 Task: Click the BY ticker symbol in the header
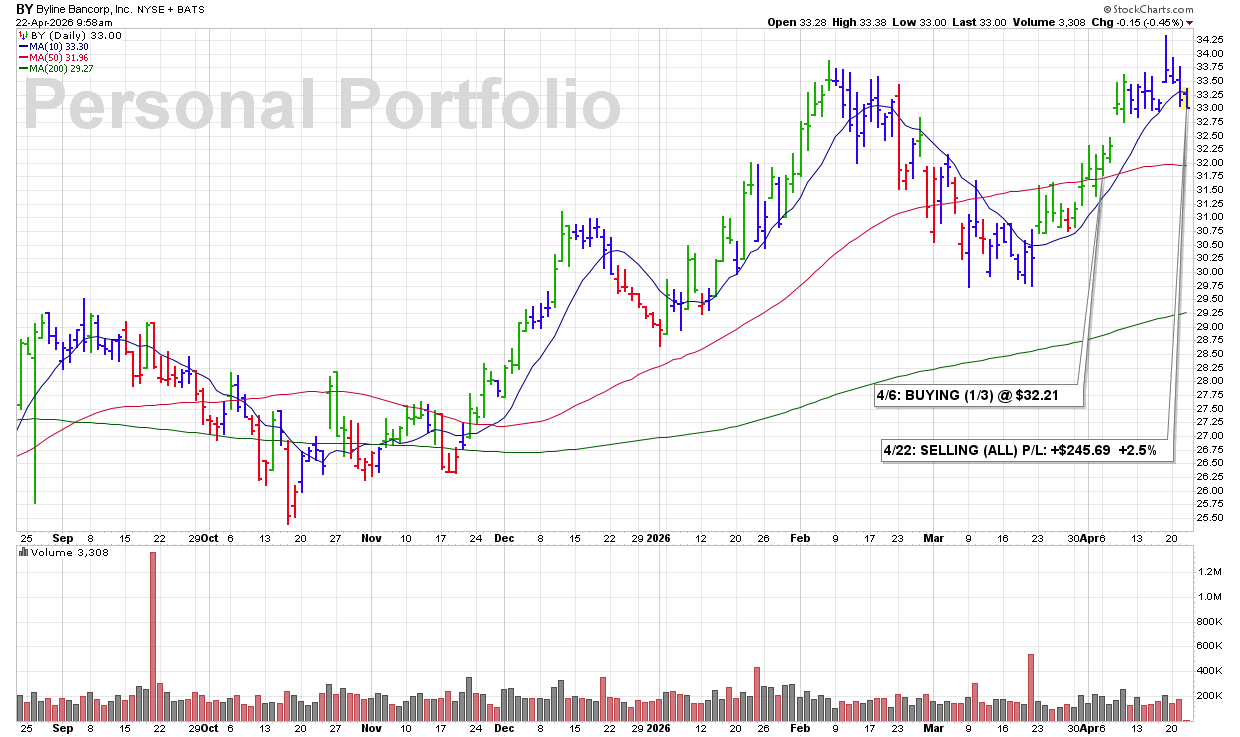tap(26, 8)
